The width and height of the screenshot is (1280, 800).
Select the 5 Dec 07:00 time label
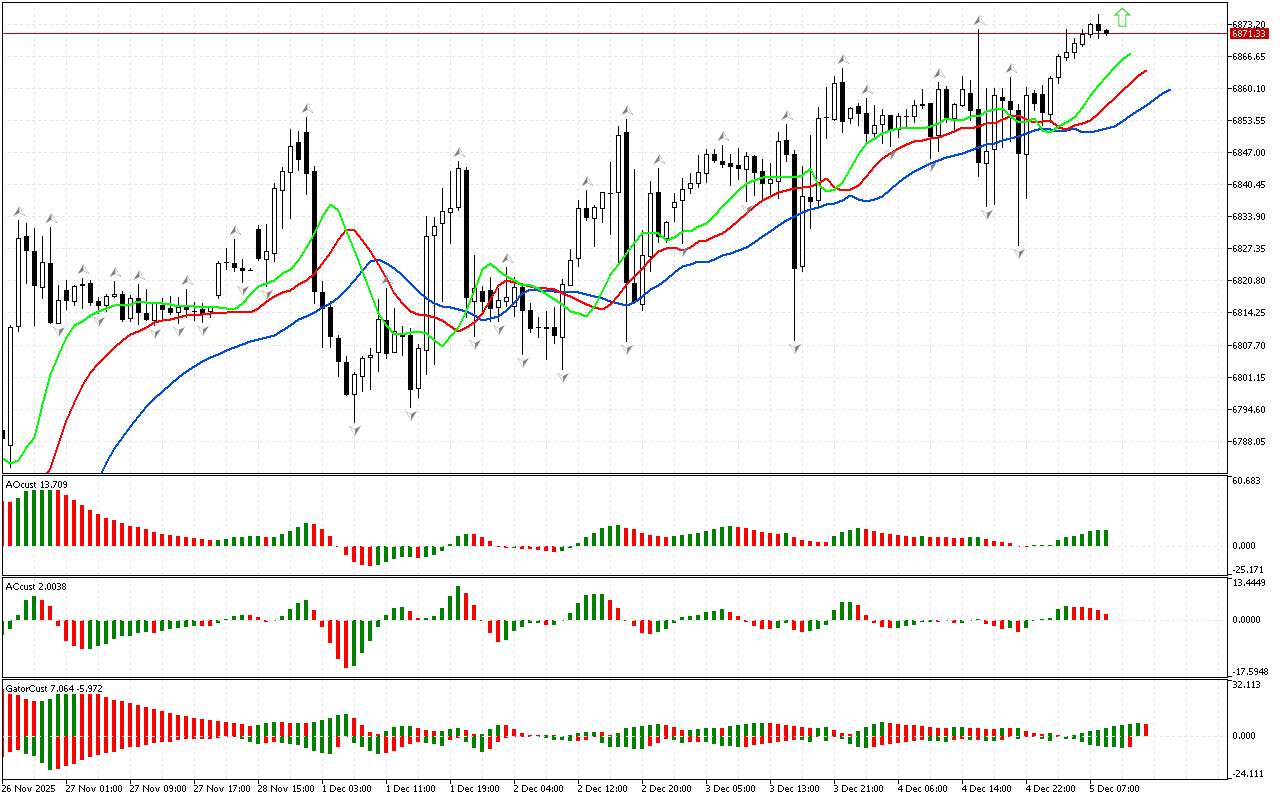[x=1115, y=788]
